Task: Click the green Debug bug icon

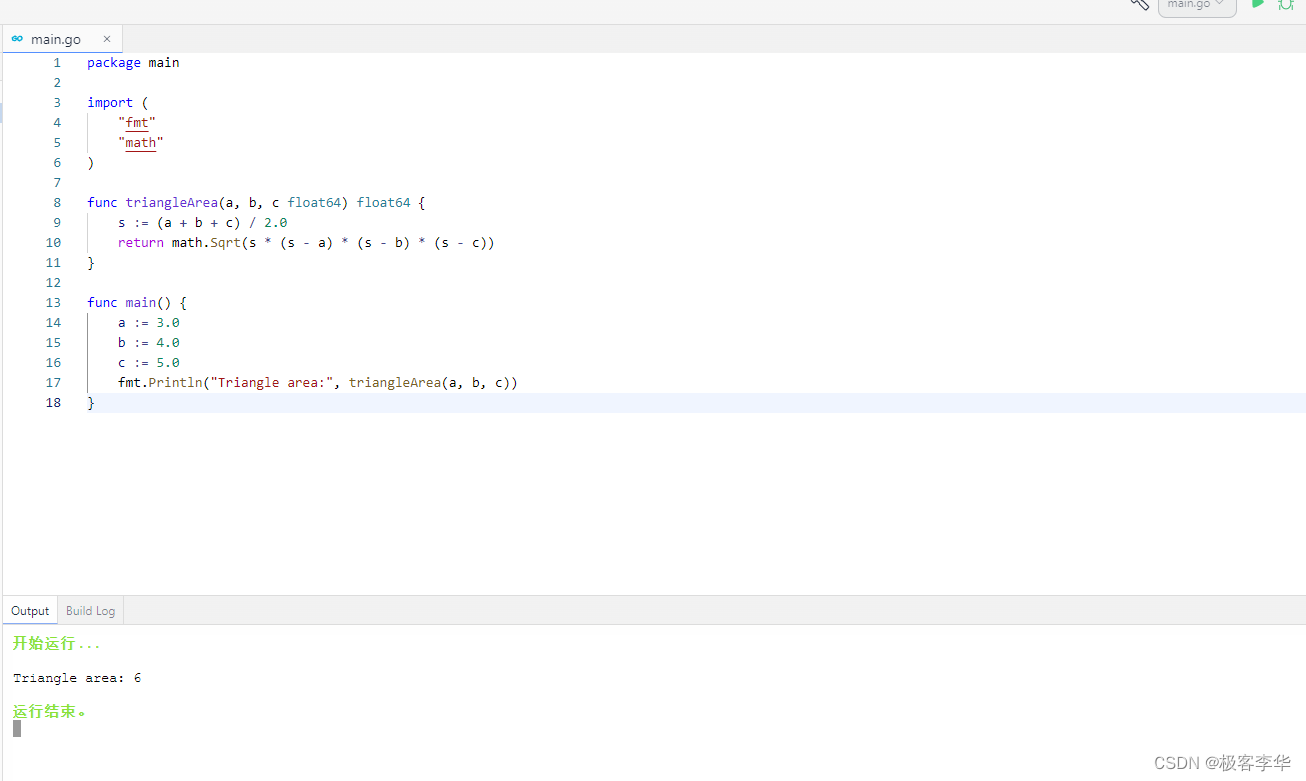Action: 1286,4
